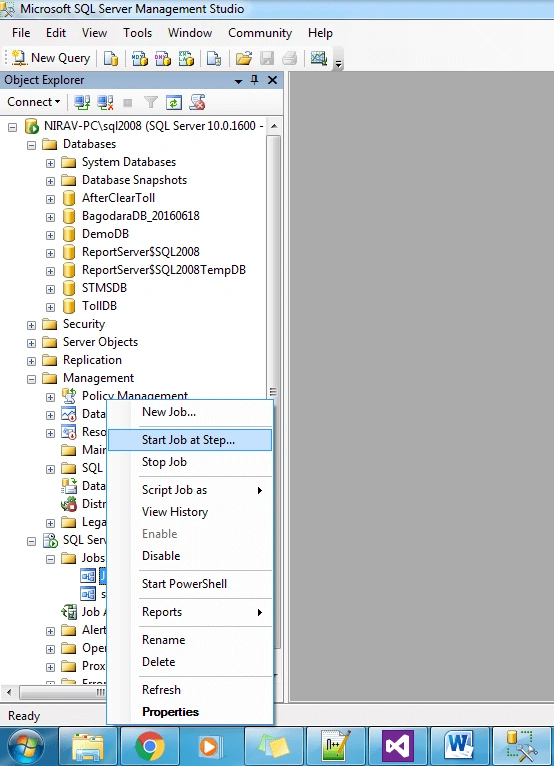Open the Reports submenu

190,612
